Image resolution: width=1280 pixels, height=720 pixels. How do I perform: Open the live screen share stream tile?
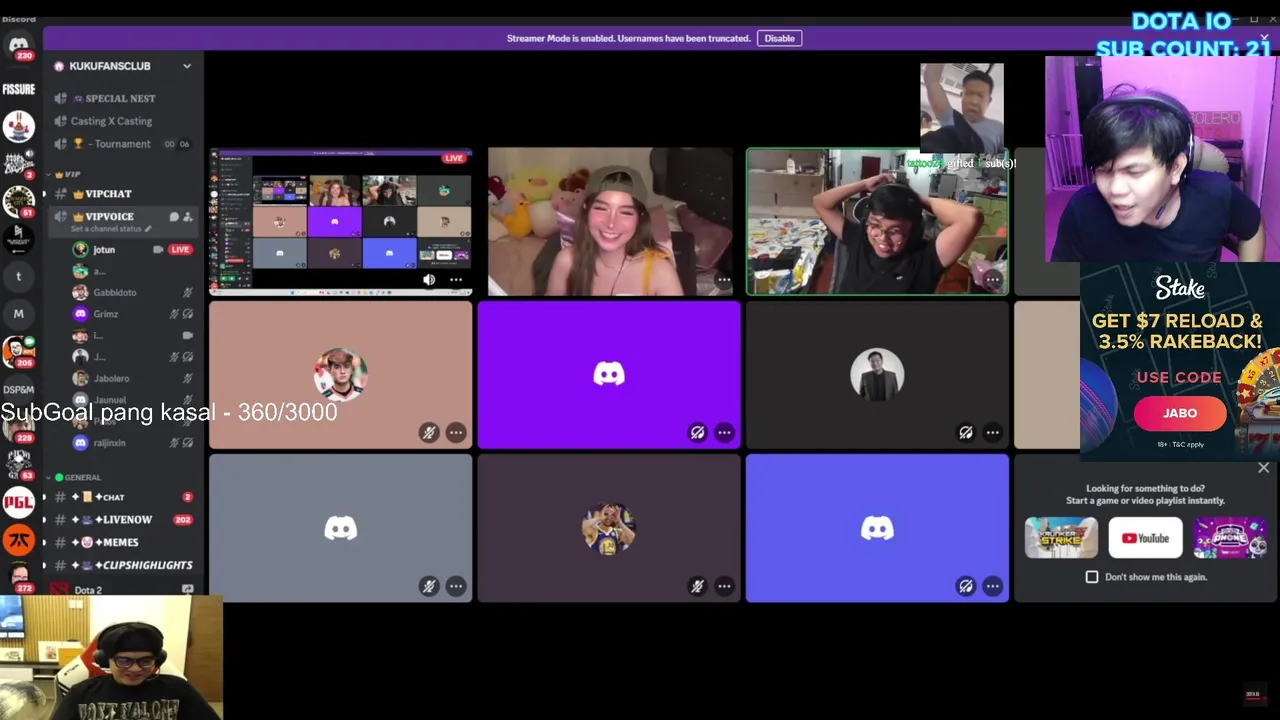[x=340, y=221]
